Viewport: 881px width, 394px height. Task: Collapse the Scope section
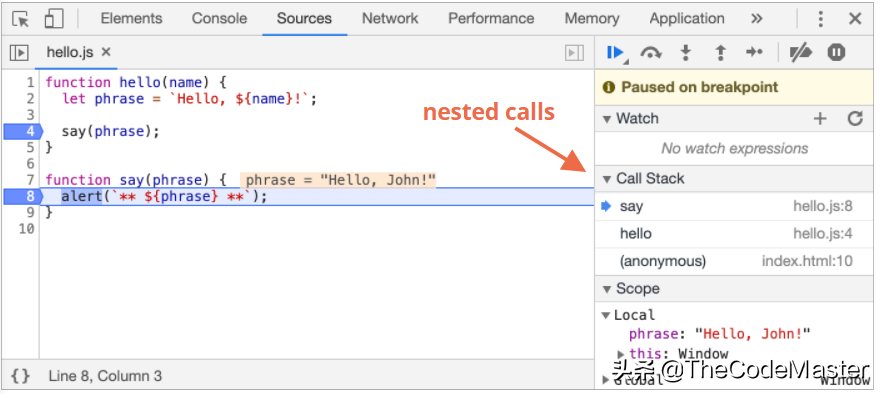[607, 289]
